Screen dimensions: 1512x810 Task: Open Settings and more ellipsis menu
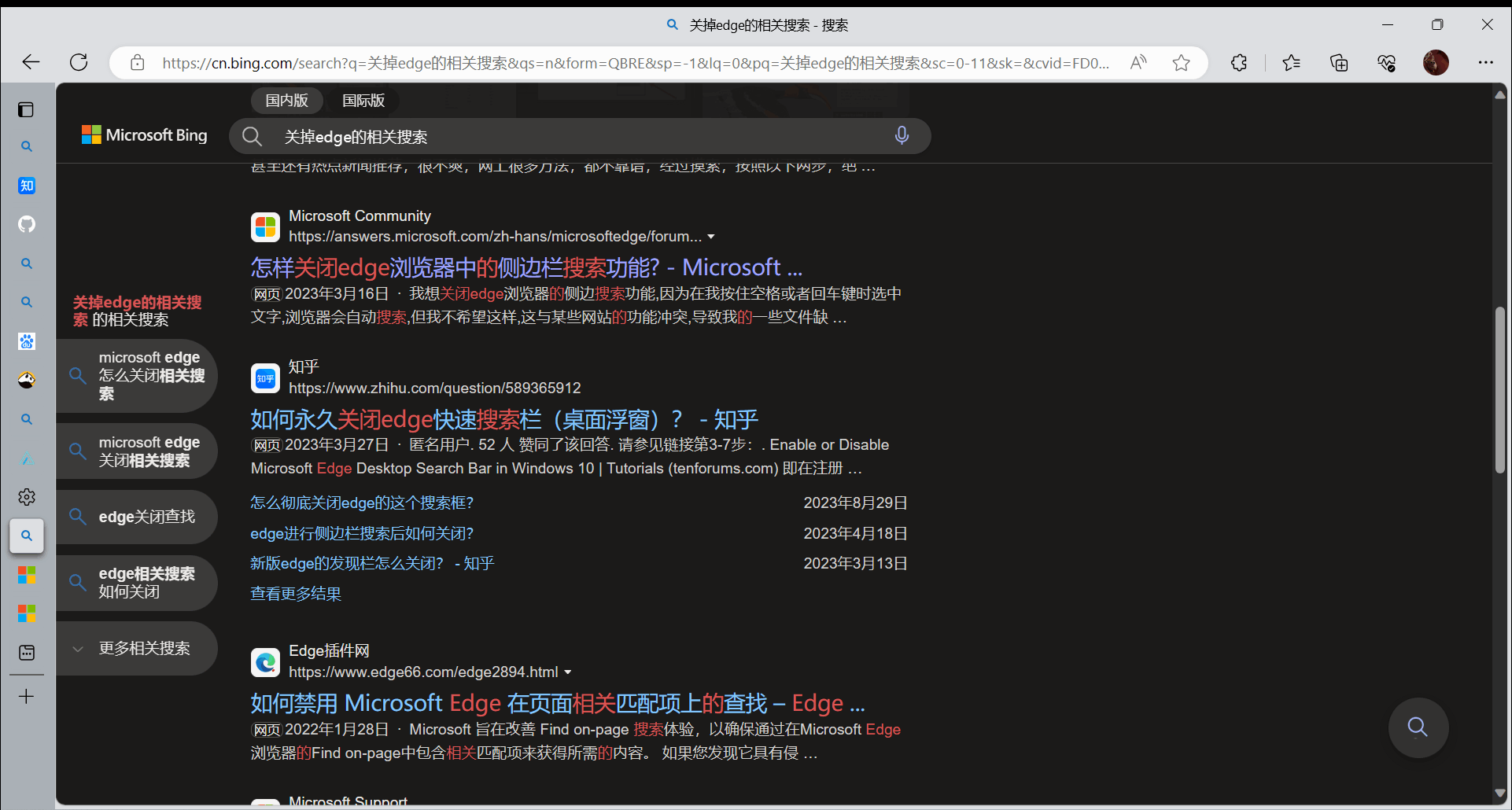point(1485,63)
